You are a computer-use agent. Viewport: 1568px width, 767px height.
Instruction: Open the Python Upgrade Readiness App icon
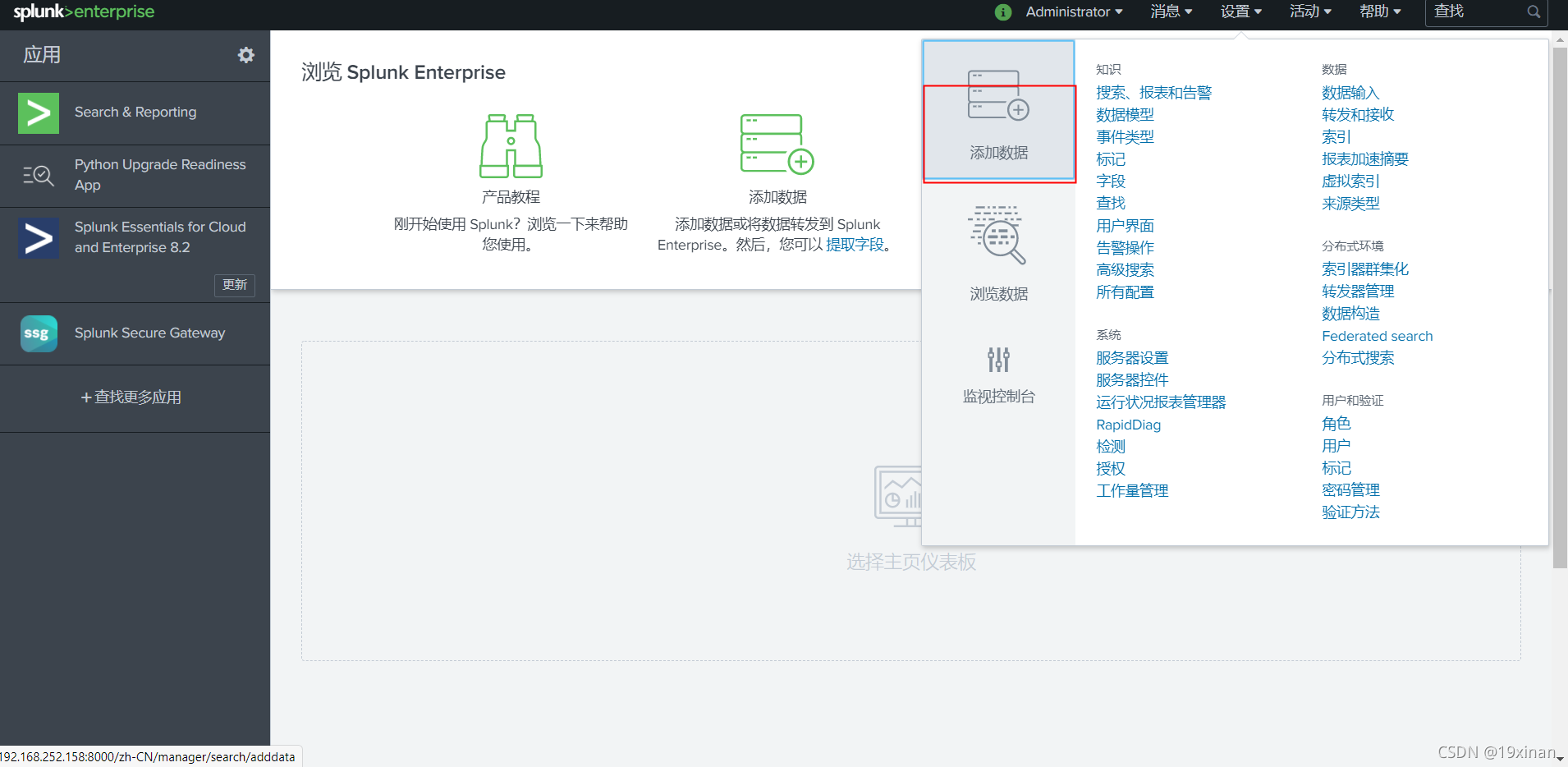(39, 176)
